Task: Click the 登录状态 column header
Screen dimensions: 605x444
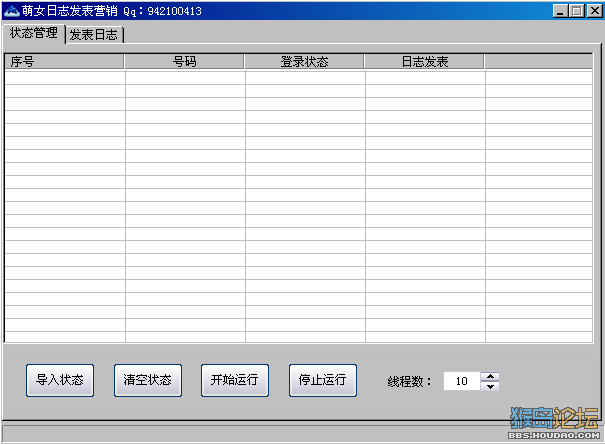Action: point(304,62)
